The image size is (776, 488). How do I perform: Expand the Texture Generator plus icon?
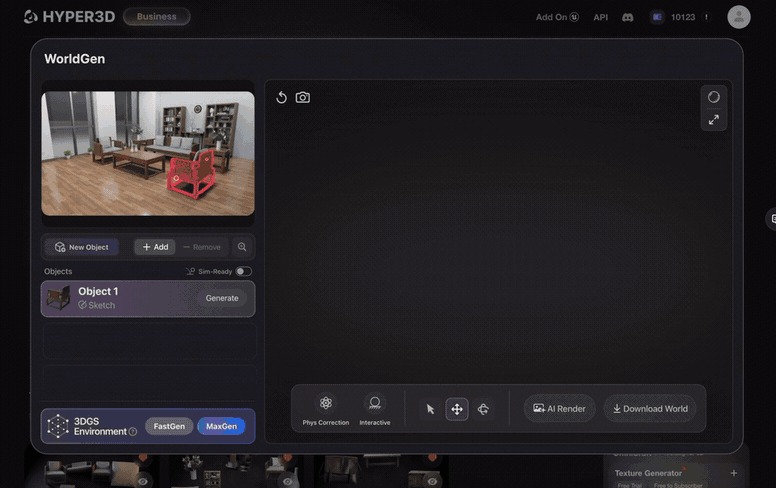734,473
